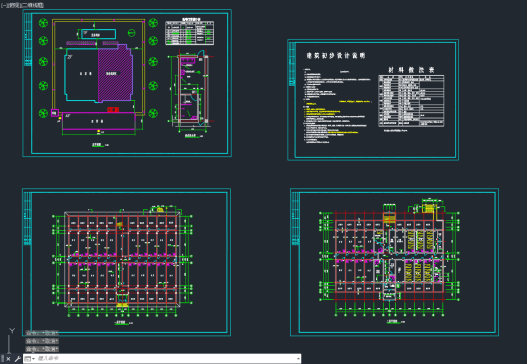Screen dimensions: 527x364
Task: Expand command history arrow at command line end
Action: coord(298,359)
